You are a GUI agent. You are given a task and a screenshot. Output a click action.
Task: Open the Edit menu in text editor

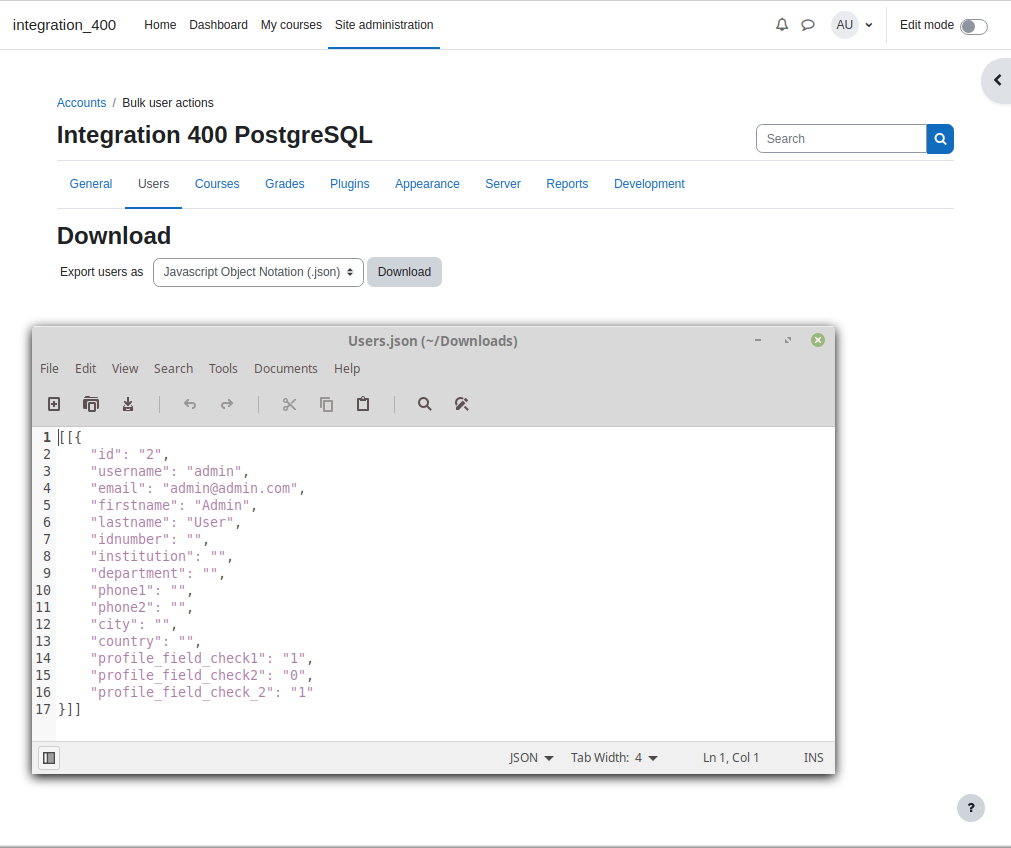click(85, 368)
